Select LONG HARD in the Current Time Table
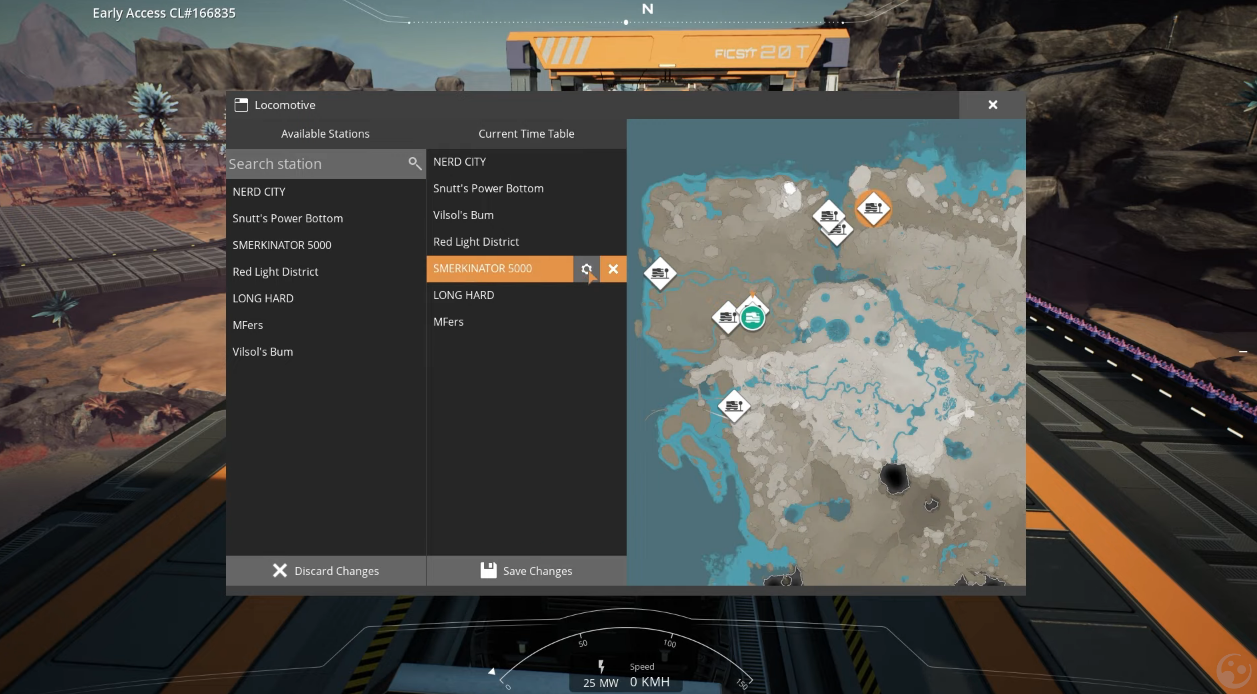 coord(527,295)
